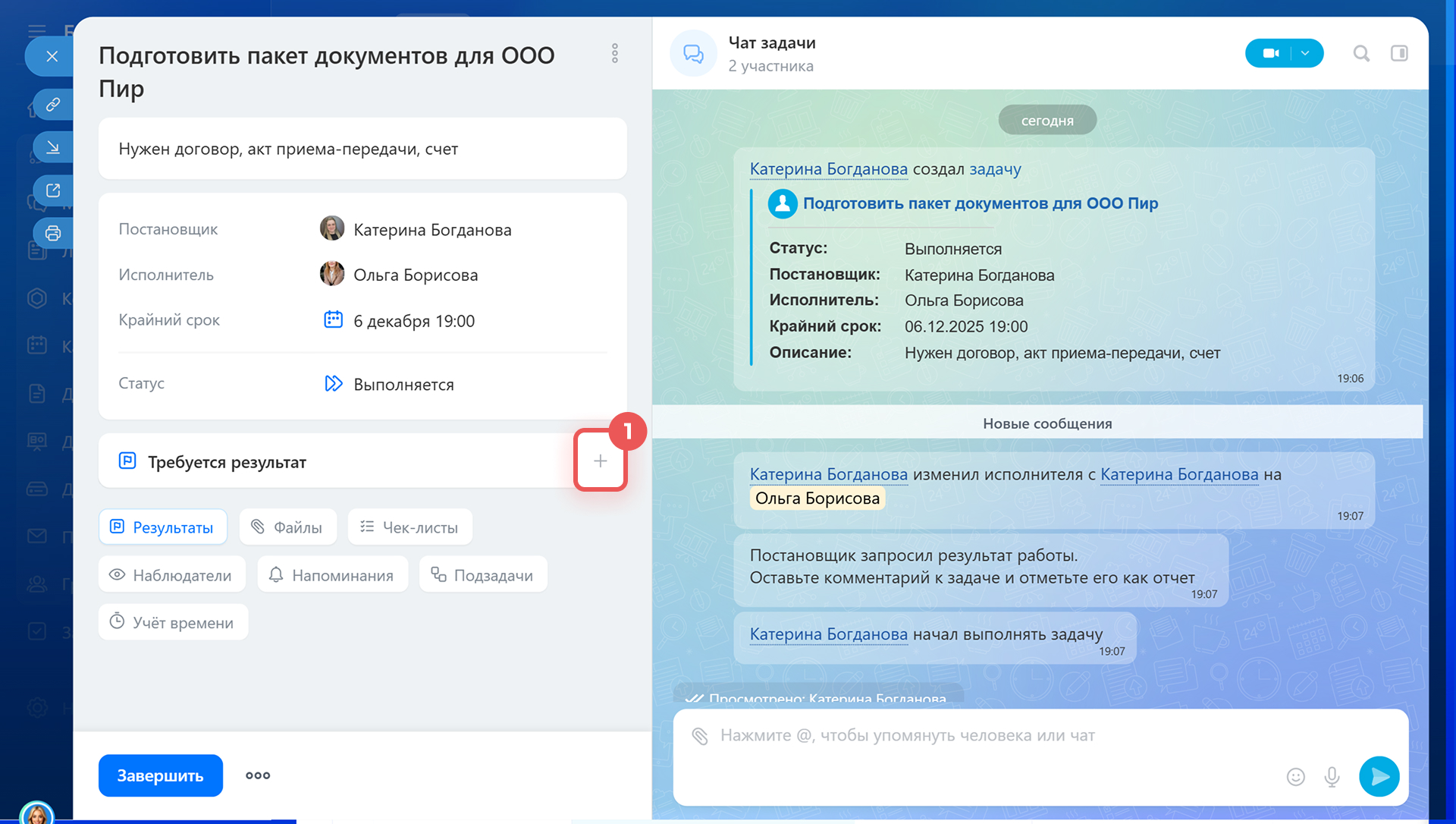Image resolution: width=1456 pixels, height=824 pixels.
Task: Expand video call options dropdown arrow
Action: click(1305, 53)
